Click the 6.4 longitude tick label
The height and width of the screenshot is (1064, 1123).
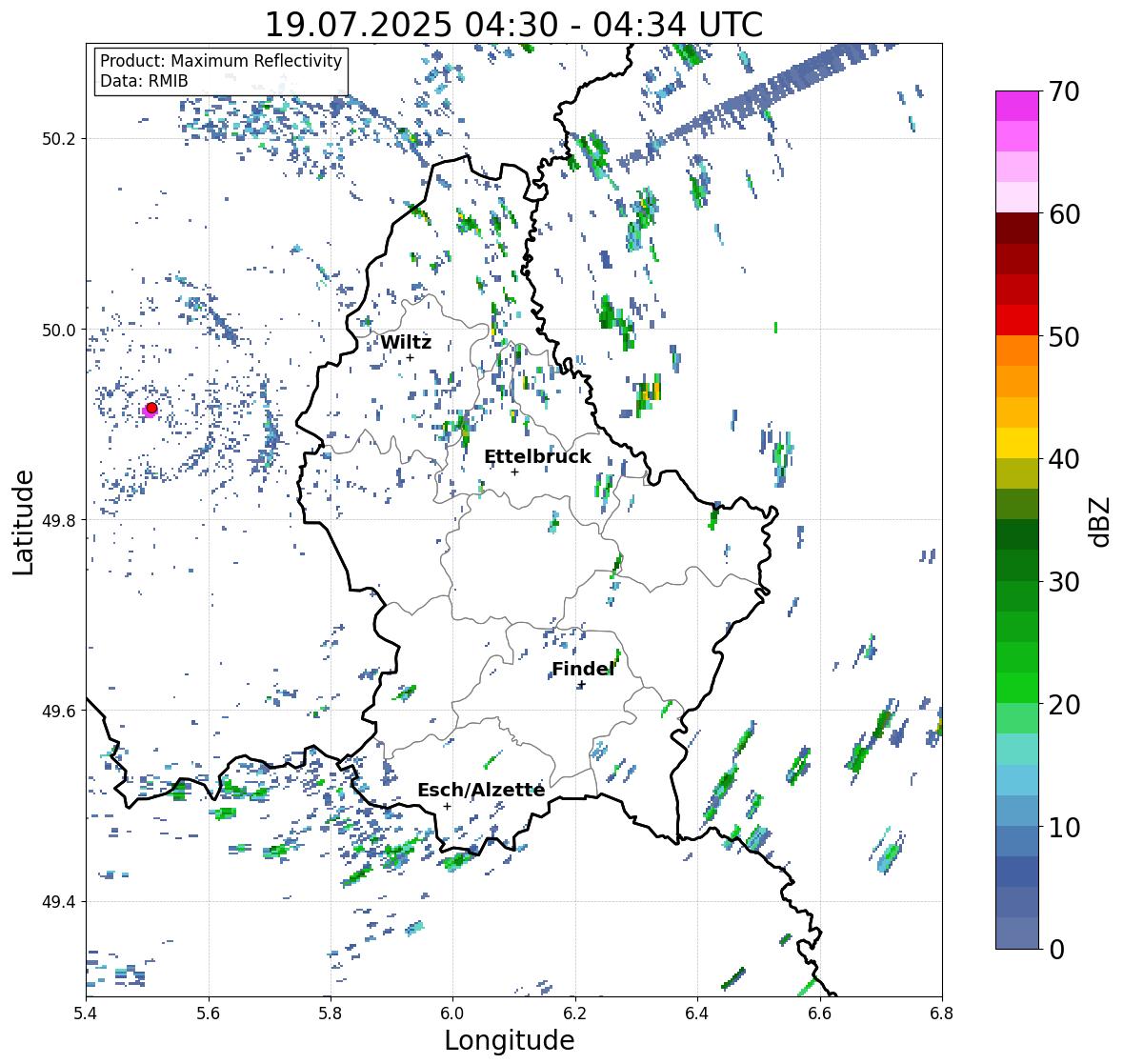click(697, 1013)
